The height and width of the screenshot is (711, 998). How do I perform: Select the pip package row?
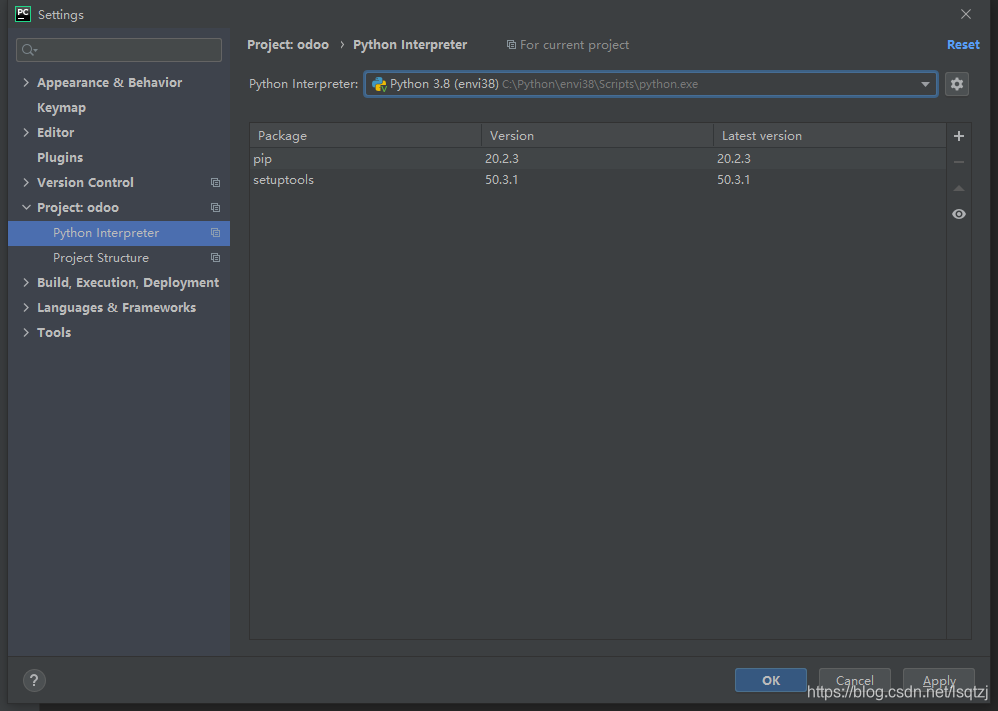tap(598, 158)
